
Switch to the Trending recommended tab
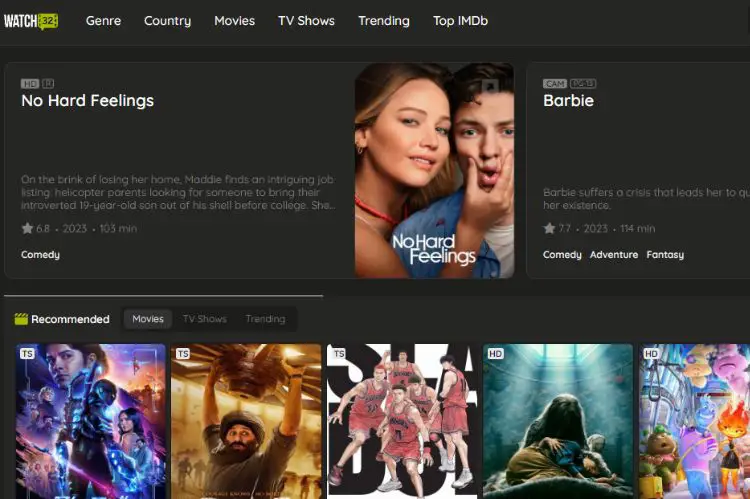click(x=265, y=319)
